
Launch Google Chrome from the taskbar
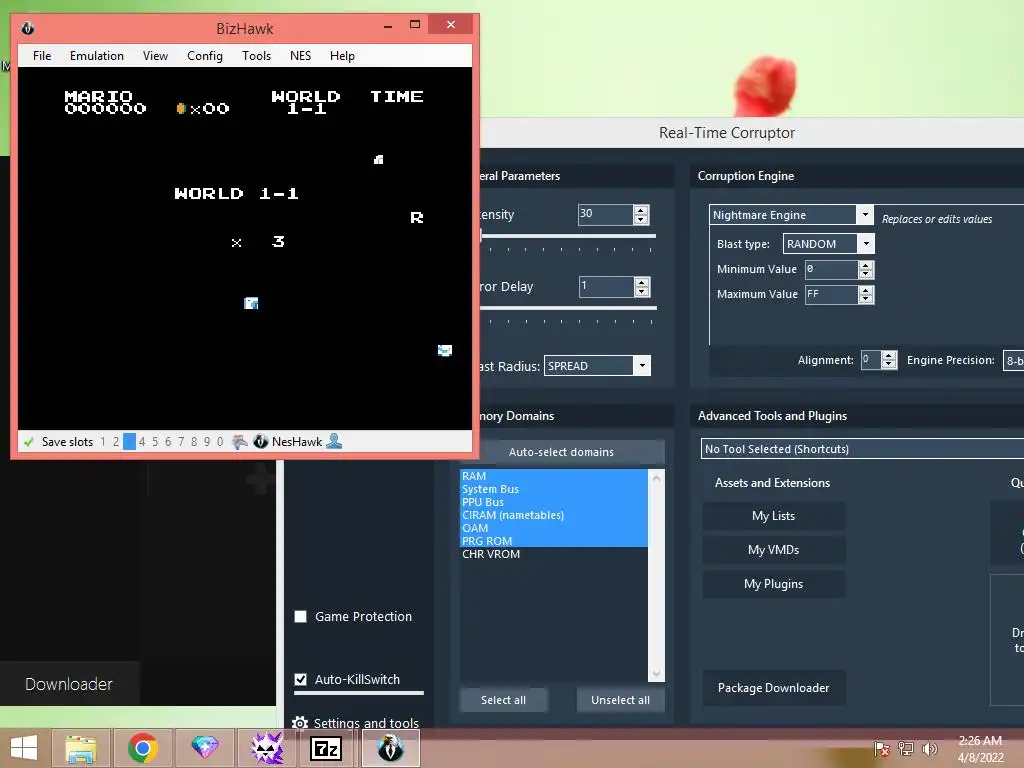click(142, 748)
